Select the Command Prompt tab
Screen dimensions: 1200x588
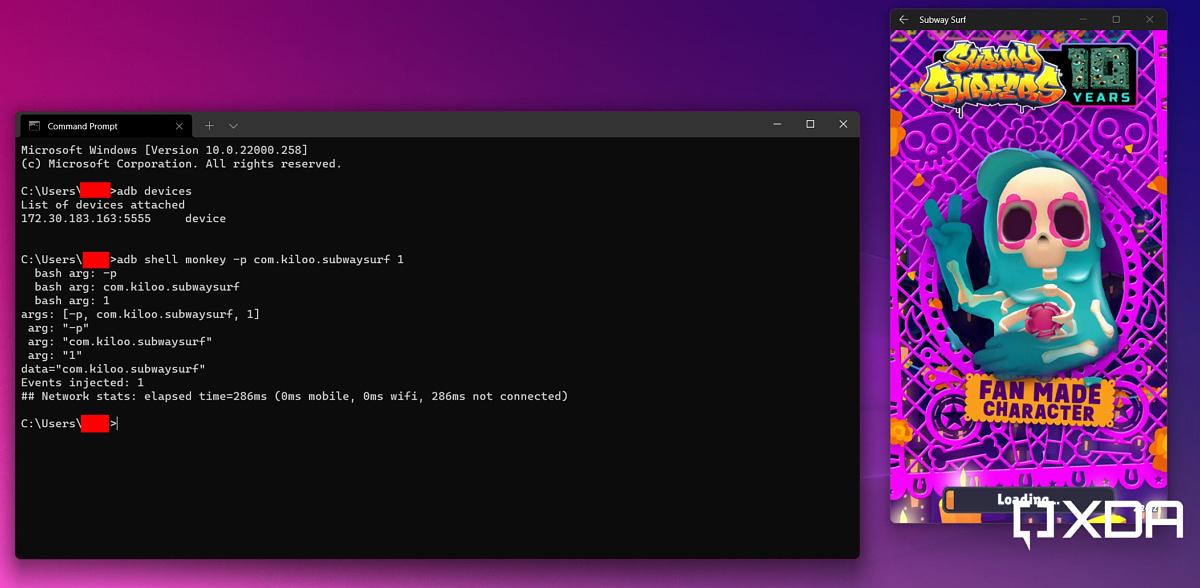105,126
